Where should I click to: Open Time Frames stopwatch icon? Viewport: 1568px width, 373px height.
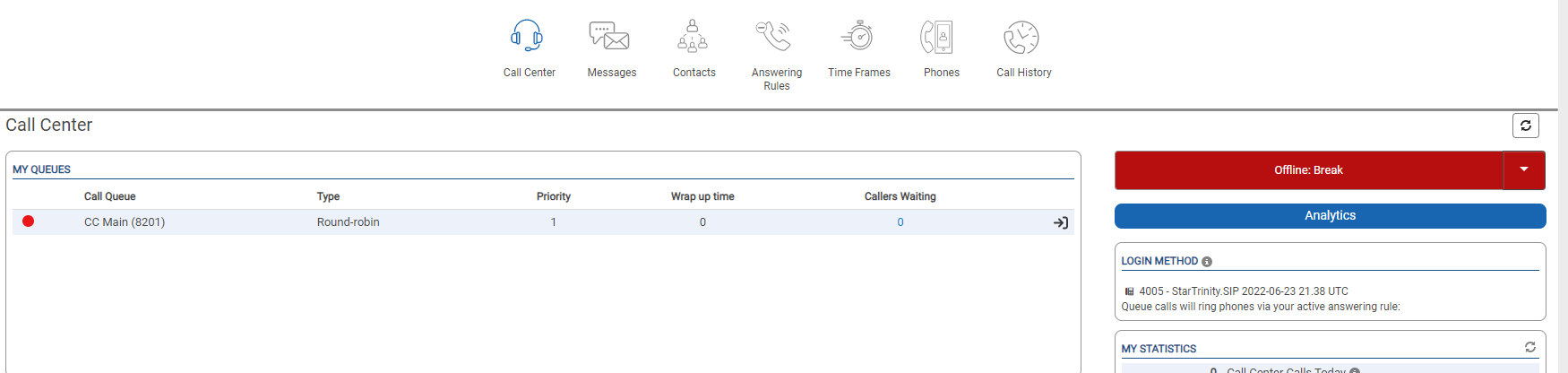coord(857,37)
